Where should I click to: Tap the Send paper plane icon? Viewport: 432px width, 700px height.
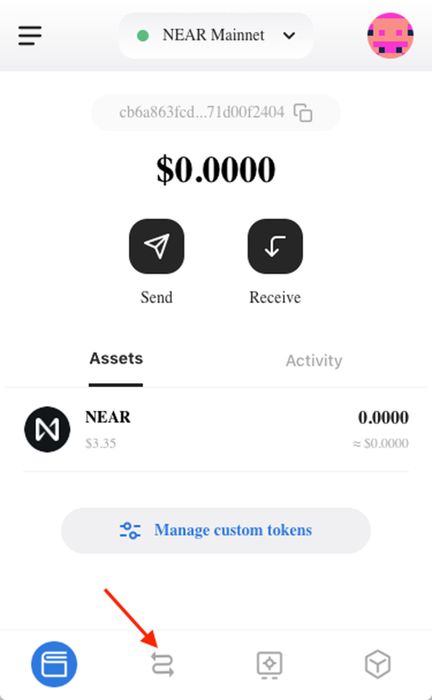(157, 246)
